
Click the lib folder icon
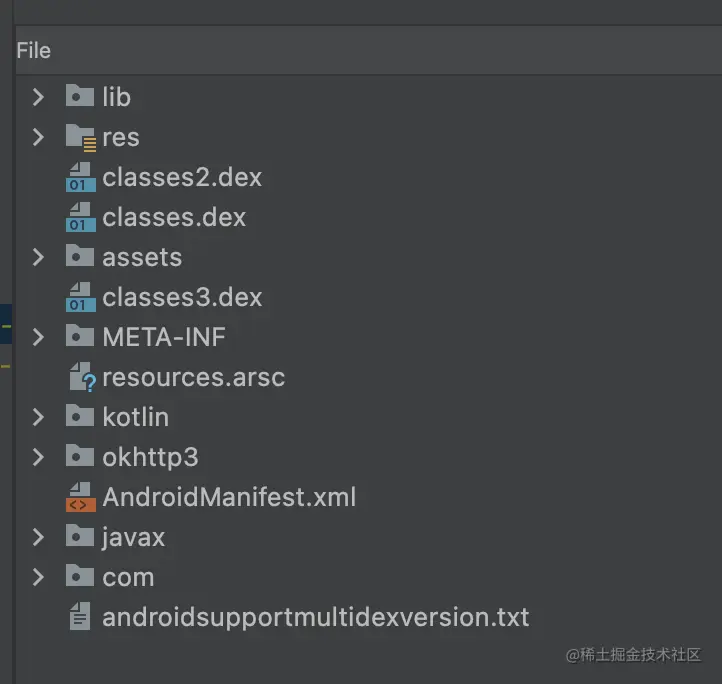pos(80,95)
